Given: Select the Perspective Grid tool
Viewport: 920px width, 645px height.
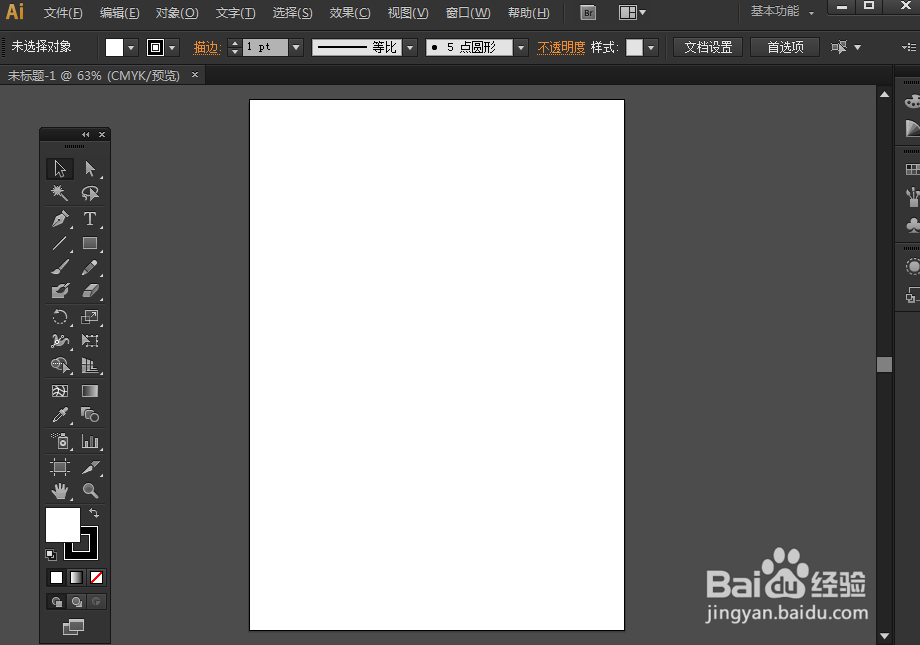Looking at the screenshot, I should [90, 365].
